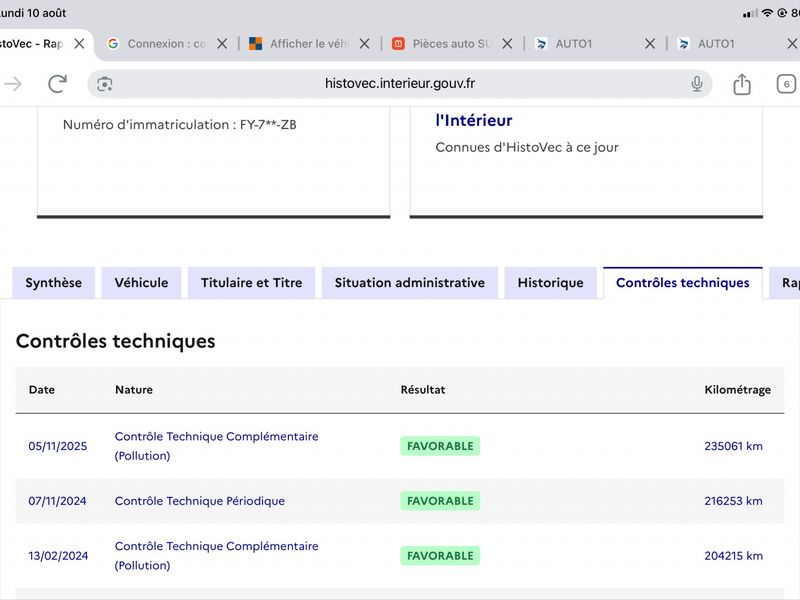
Task: Click Connues d'HistoVec à ce jour text
Action: (527, 147)
